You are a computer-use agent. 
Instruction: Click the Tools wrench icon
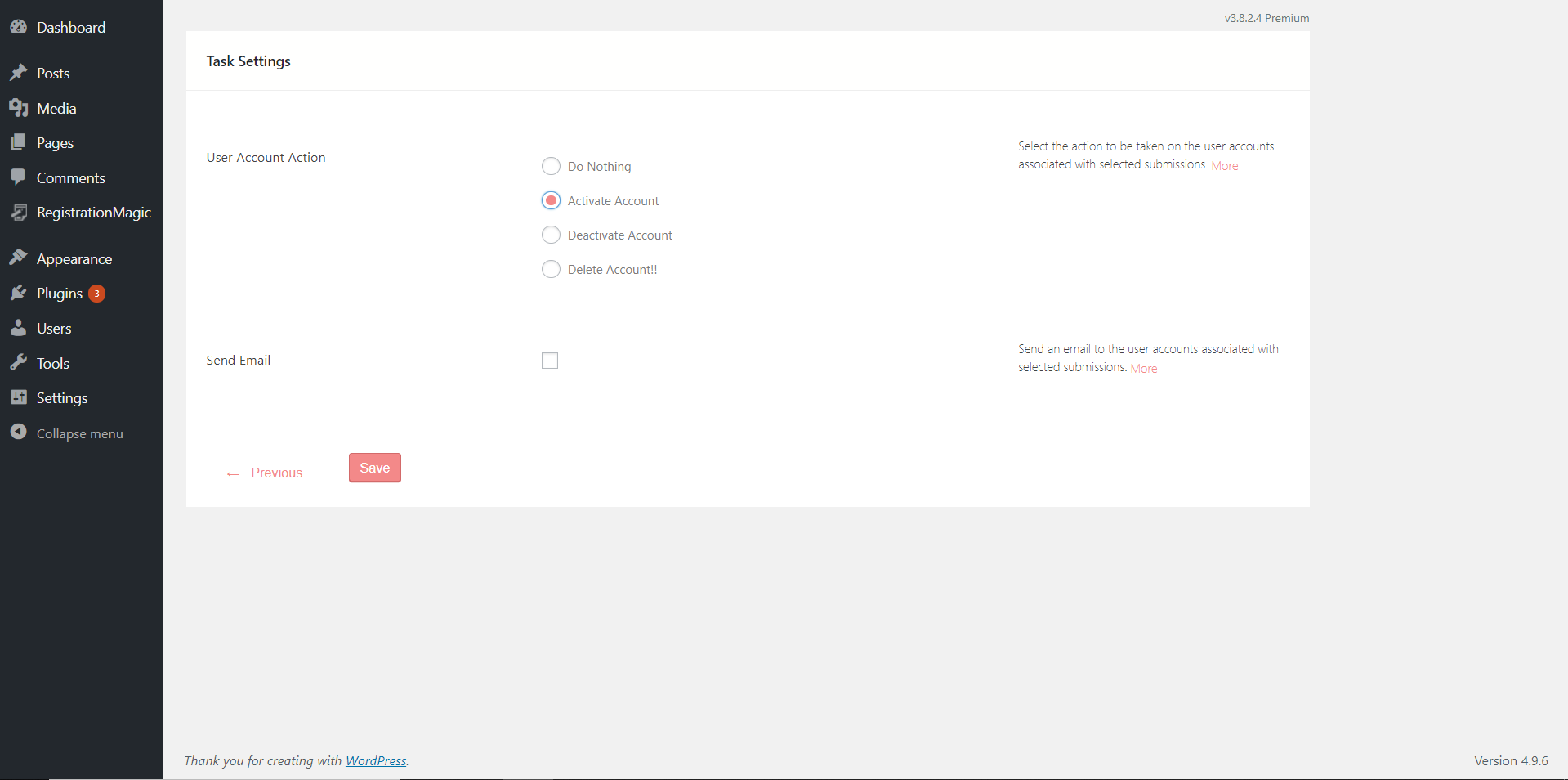point(19,363)
